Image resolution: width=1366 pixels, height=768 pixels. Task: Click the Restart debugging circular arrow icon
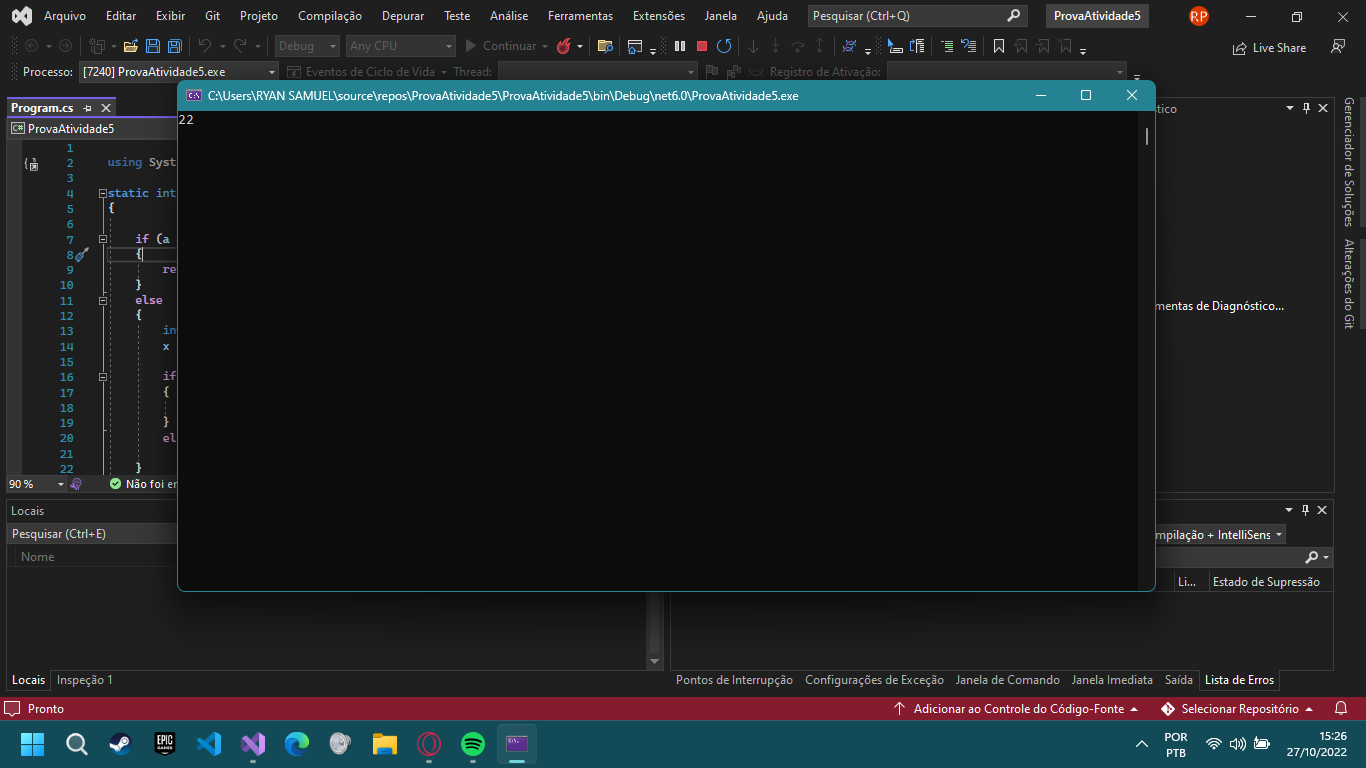[x=724, y=46]
